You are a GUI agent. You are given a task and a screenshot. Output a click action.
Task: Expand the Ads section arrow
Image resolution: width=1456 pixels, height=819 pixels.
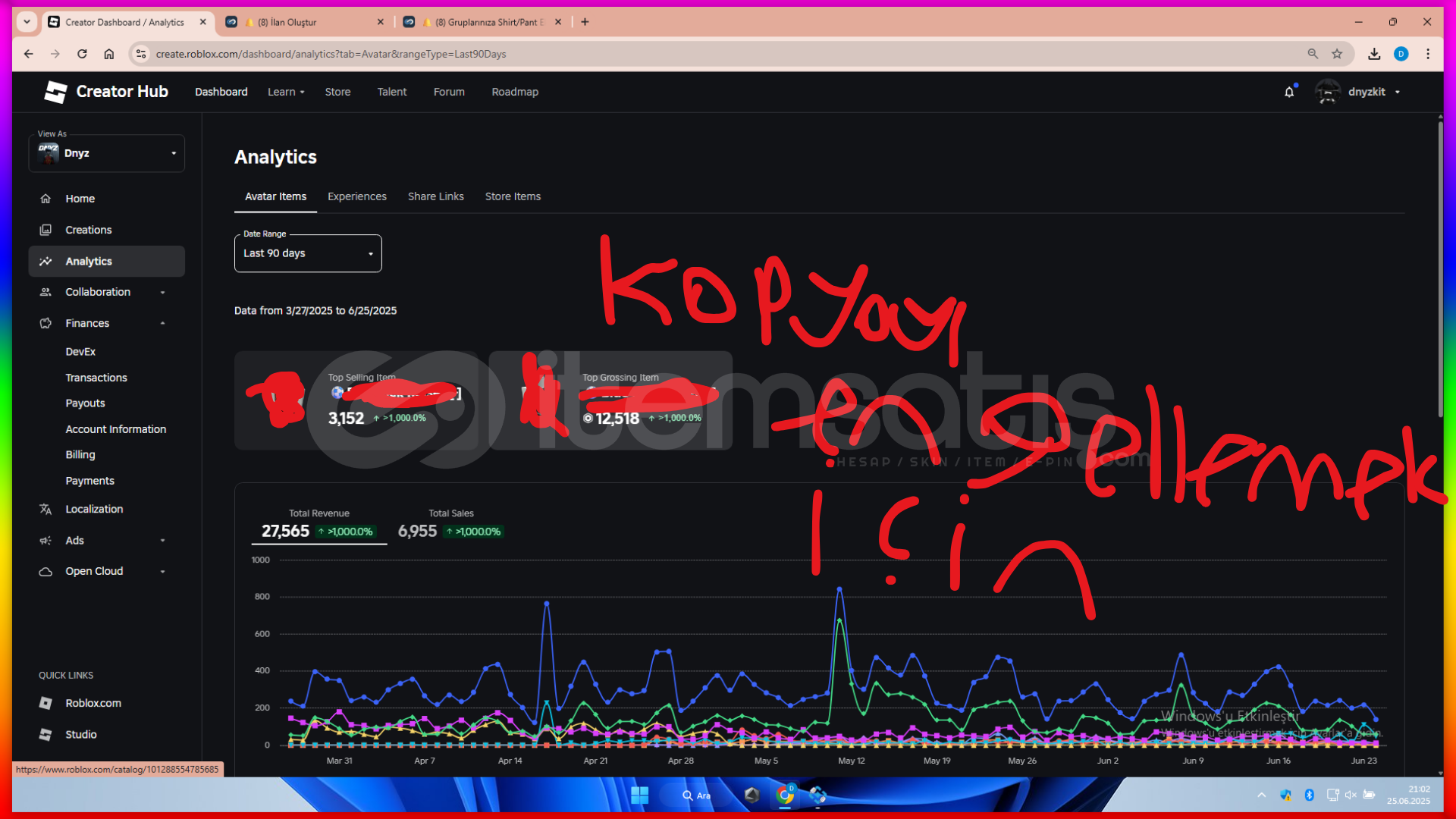tap(162, 541)
